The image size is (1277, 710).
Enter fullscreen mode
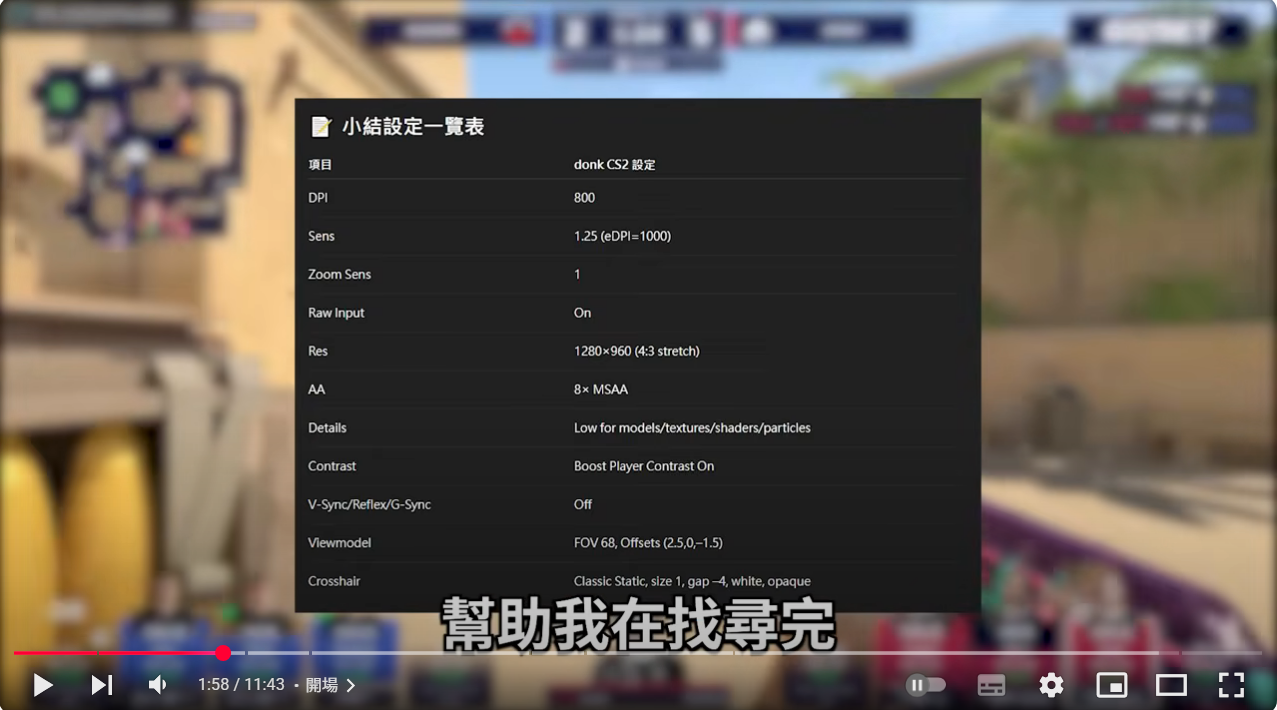[1231, 685]
